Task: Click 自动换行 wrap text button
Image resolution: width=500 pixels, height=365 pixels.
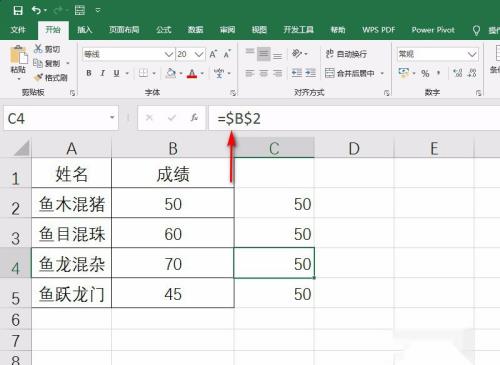Action: coord(346,54)
